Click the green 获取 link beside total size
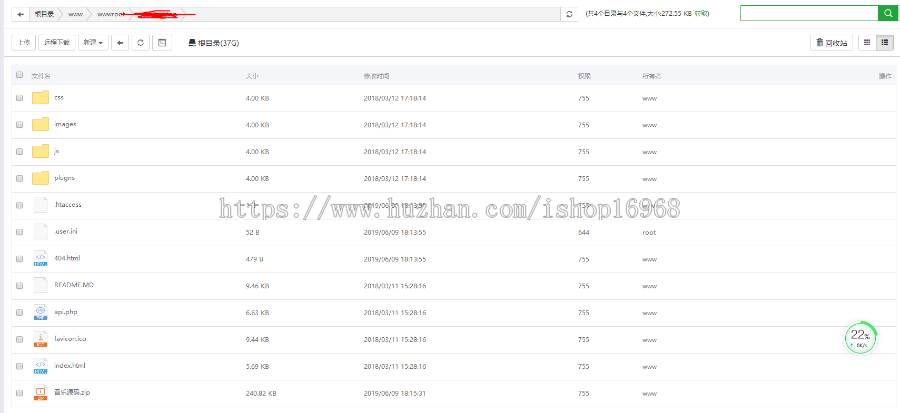This screenshot has height=413, width=900. coord(701,13)
